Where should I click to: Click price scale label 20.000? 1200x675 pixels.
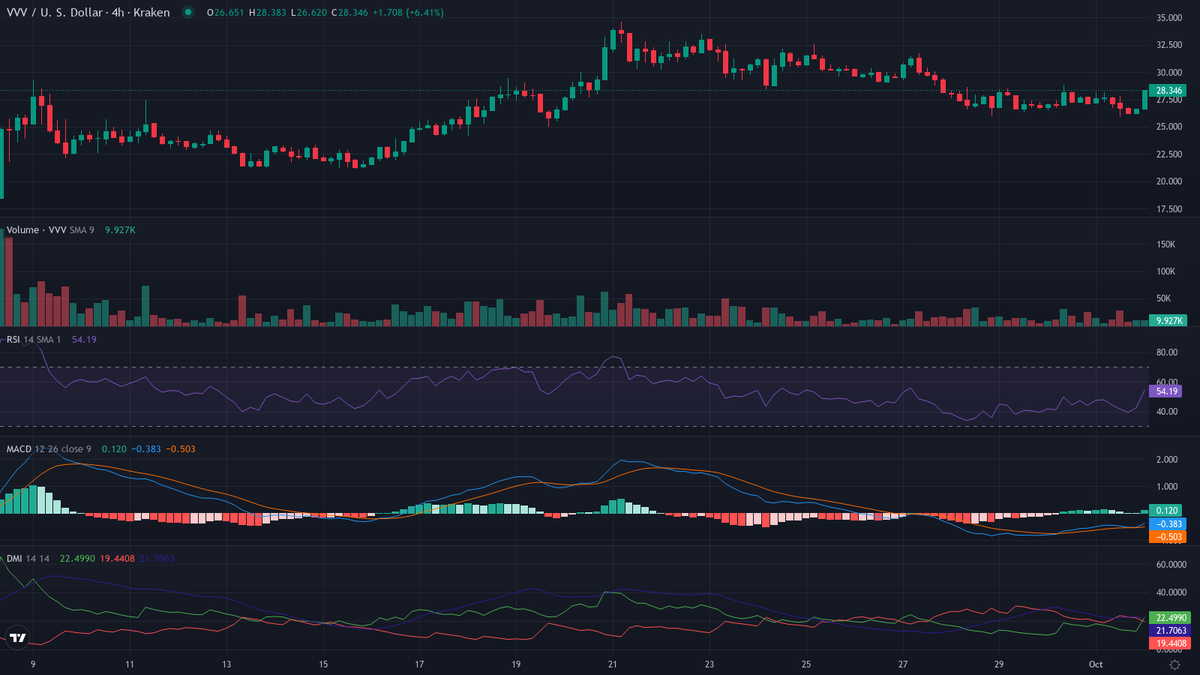1171,182
